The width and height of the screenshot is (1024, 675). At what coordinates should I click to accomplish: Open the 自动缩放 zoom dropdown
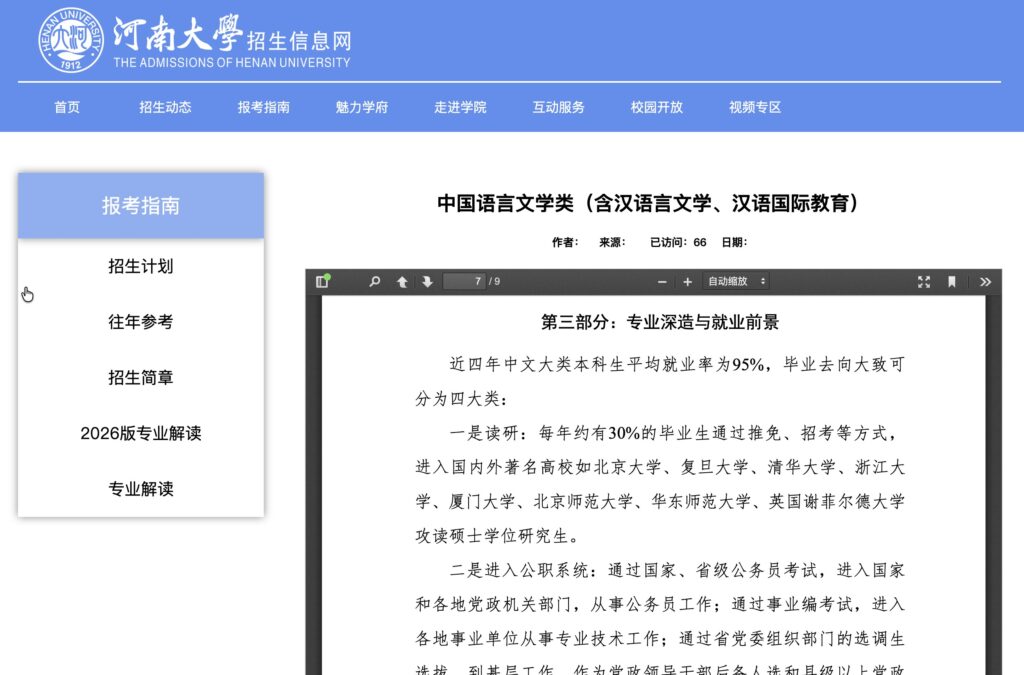(736, 281)
